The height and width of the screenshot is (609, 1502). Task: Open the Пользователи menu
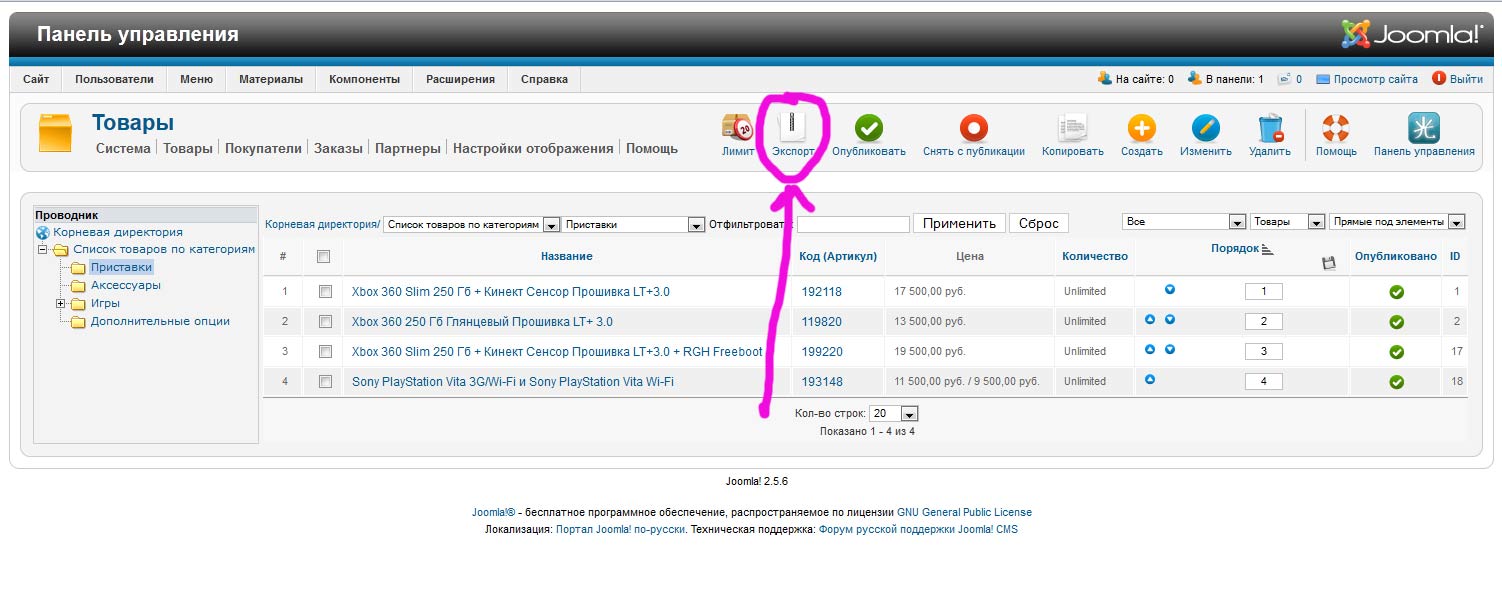click(x=114, y=79)
